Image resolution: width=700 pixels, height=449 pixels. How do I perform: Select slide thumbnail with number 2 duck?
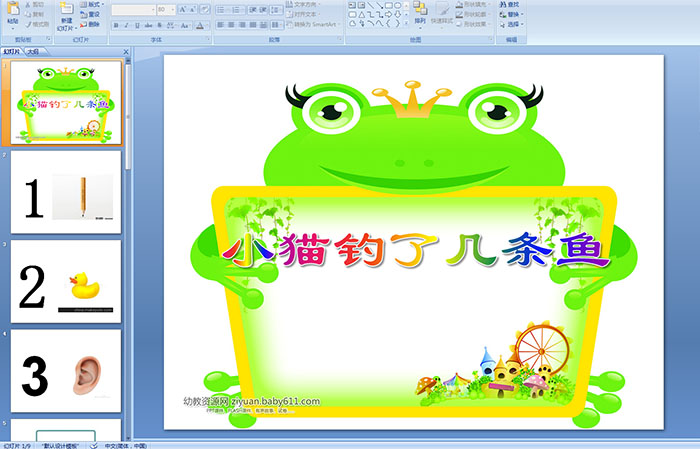(66, 281)
